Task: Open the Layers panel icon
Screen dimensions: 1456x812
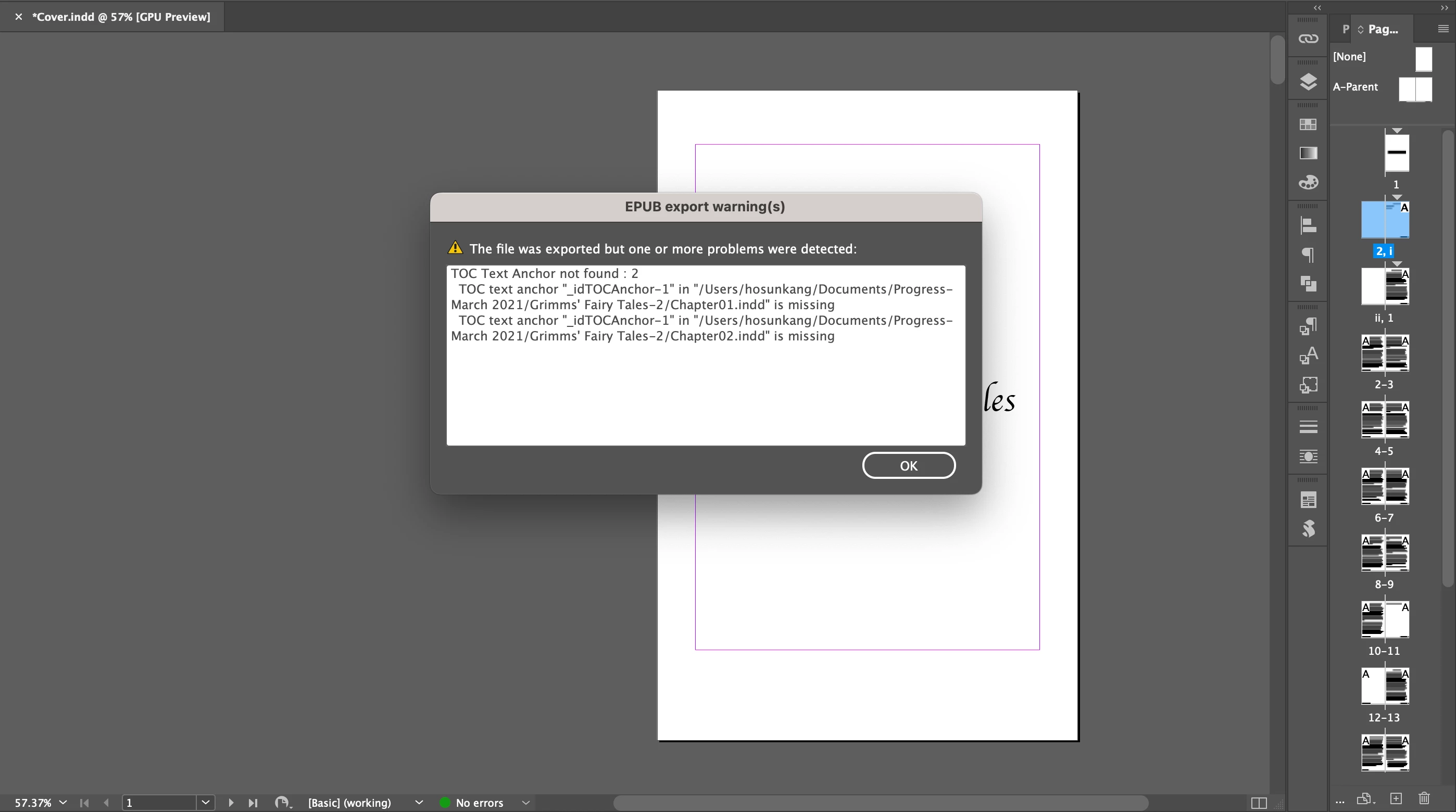Action: [x=1308, y=82]
